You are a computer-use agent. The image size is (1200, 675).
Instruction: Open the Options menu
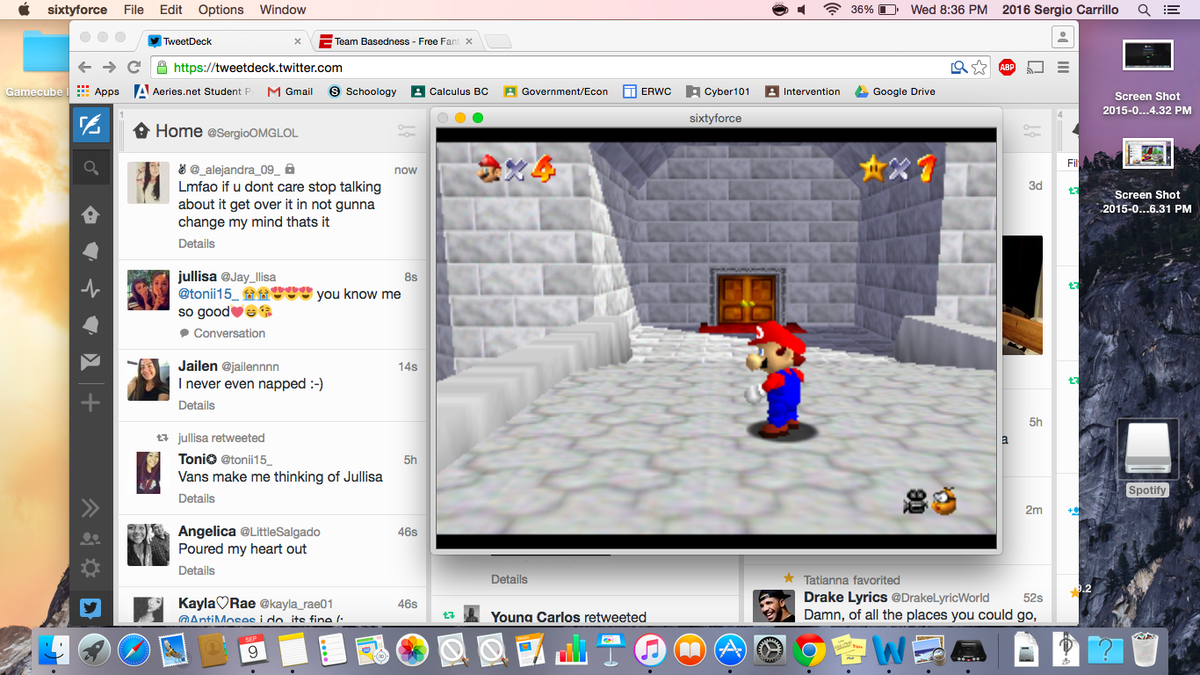coord(221,10)
